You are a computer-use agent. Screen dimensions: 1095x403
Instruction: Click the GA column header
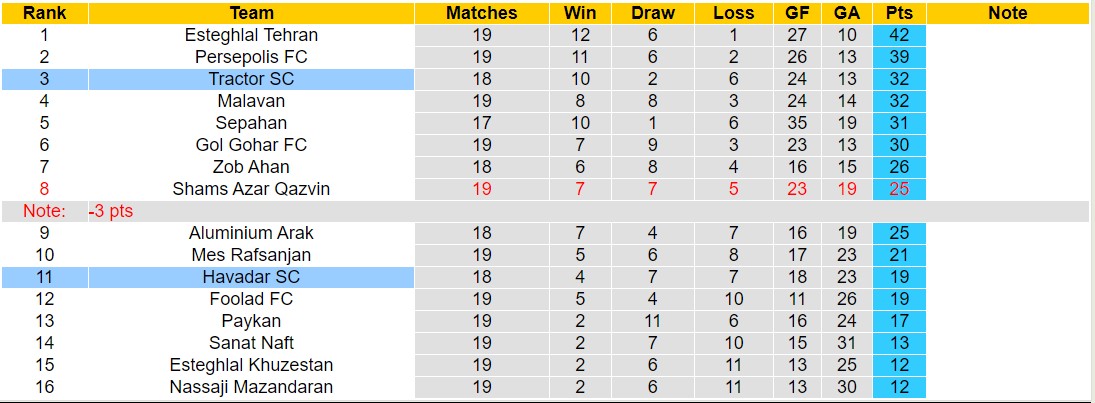pos(846,13)
